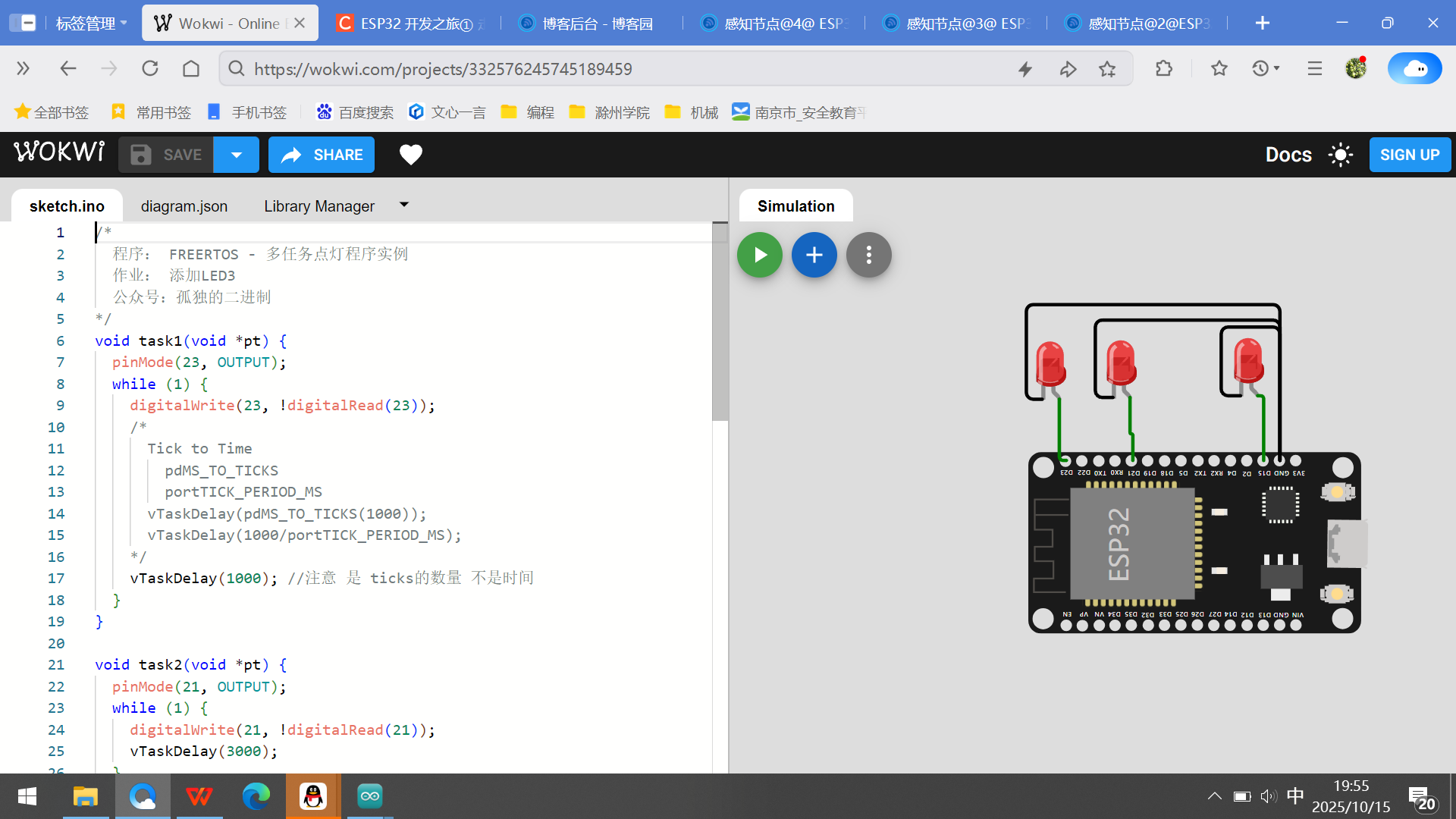This screenshot has width=1456, height=819.
Task: Click the Wokwi logo
Action: (x=59, y=152)
